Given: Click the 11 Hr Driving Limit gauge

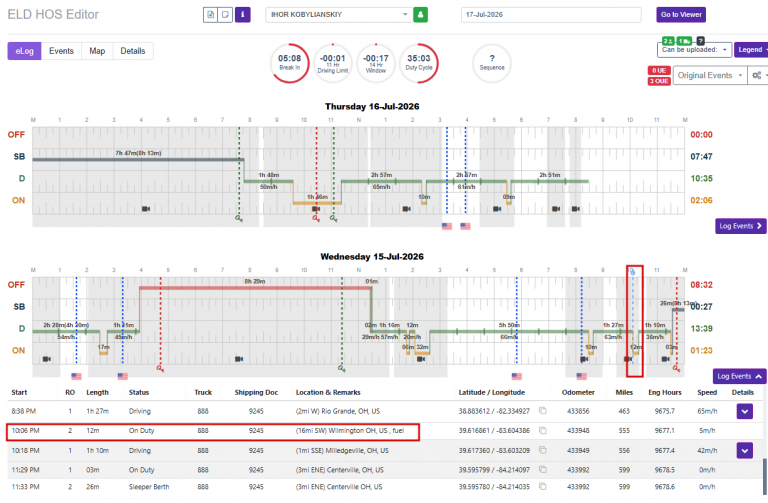Looking at the screenshot, I should pos(333,63).
